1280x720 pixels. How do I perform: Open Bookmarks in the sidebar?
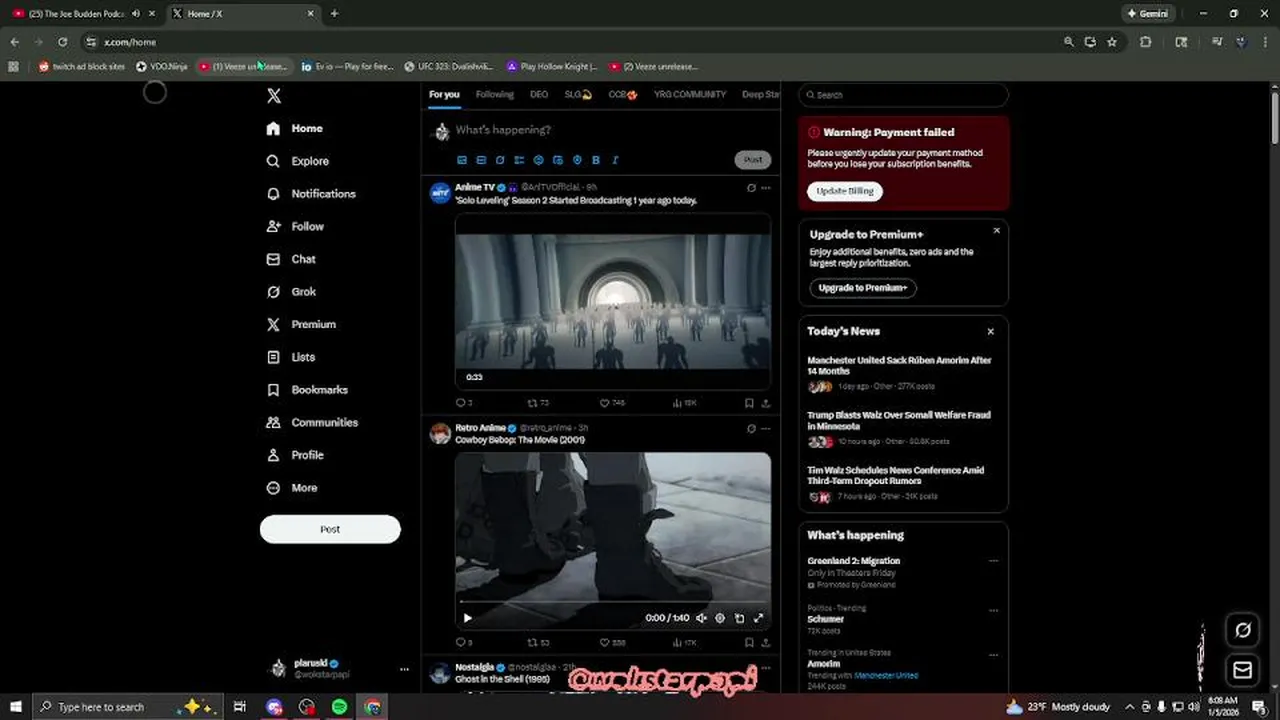click(307, 390)
